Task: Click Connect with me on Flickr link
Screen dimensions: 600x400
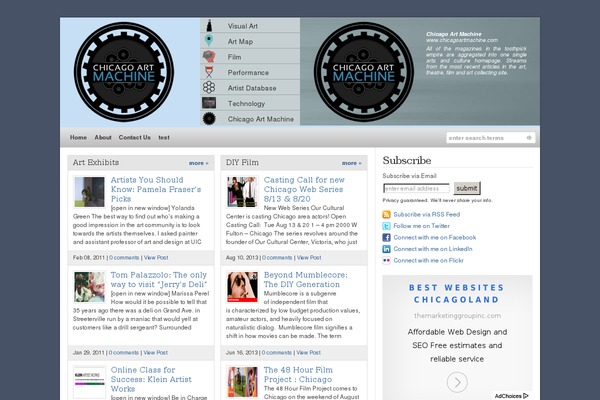Action: tap(429, 260)
